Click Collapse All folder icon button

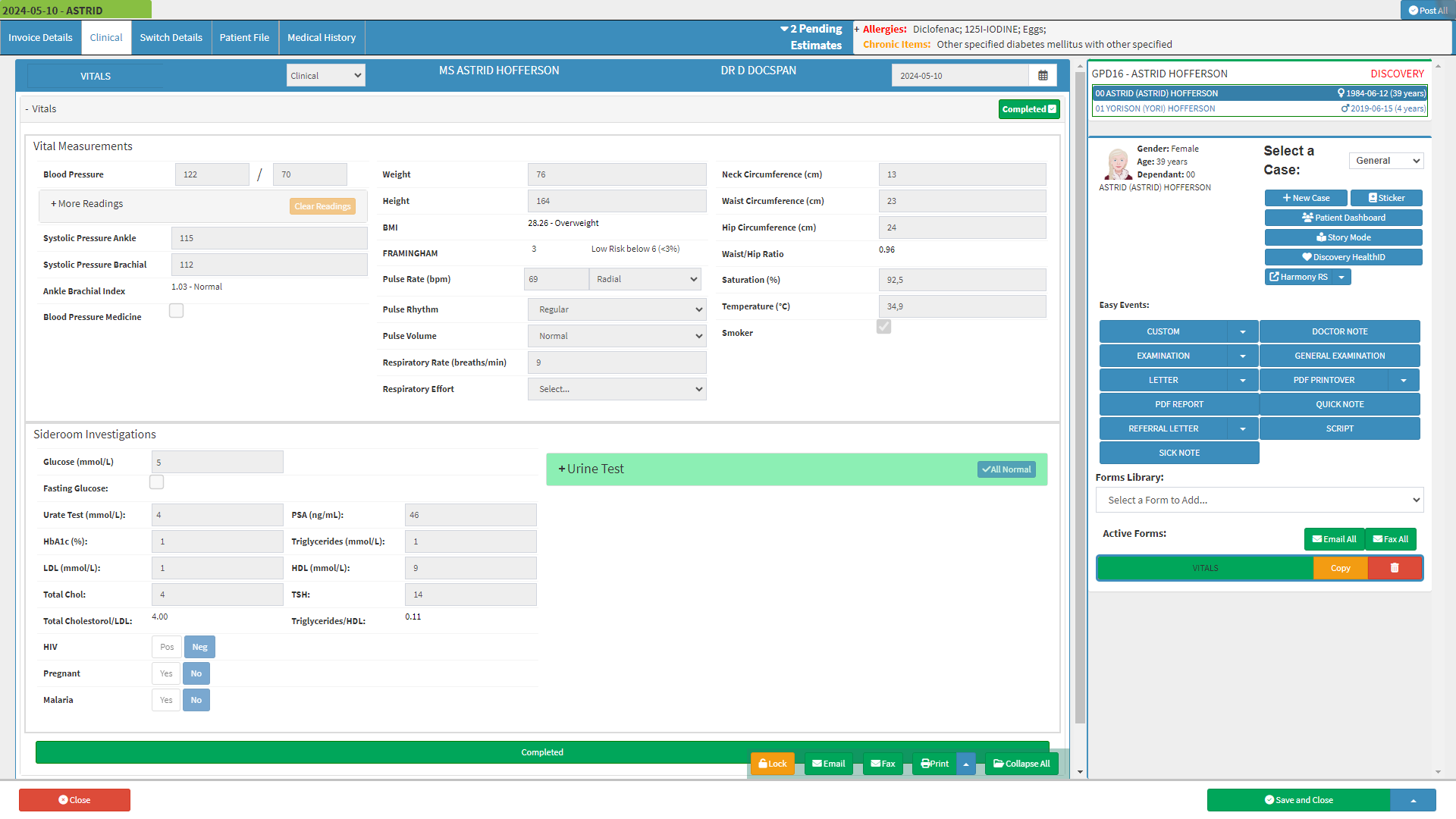[1021, 764]
